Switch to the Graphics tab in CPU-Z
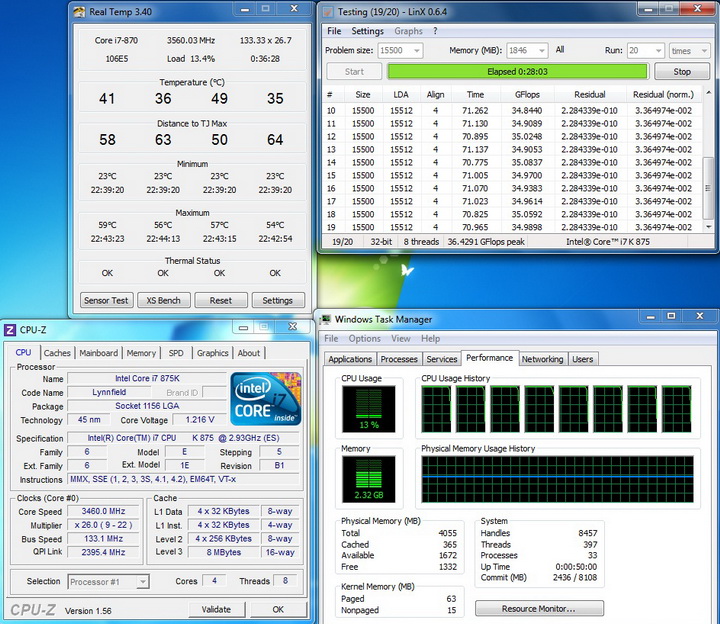 click(213, 353)
